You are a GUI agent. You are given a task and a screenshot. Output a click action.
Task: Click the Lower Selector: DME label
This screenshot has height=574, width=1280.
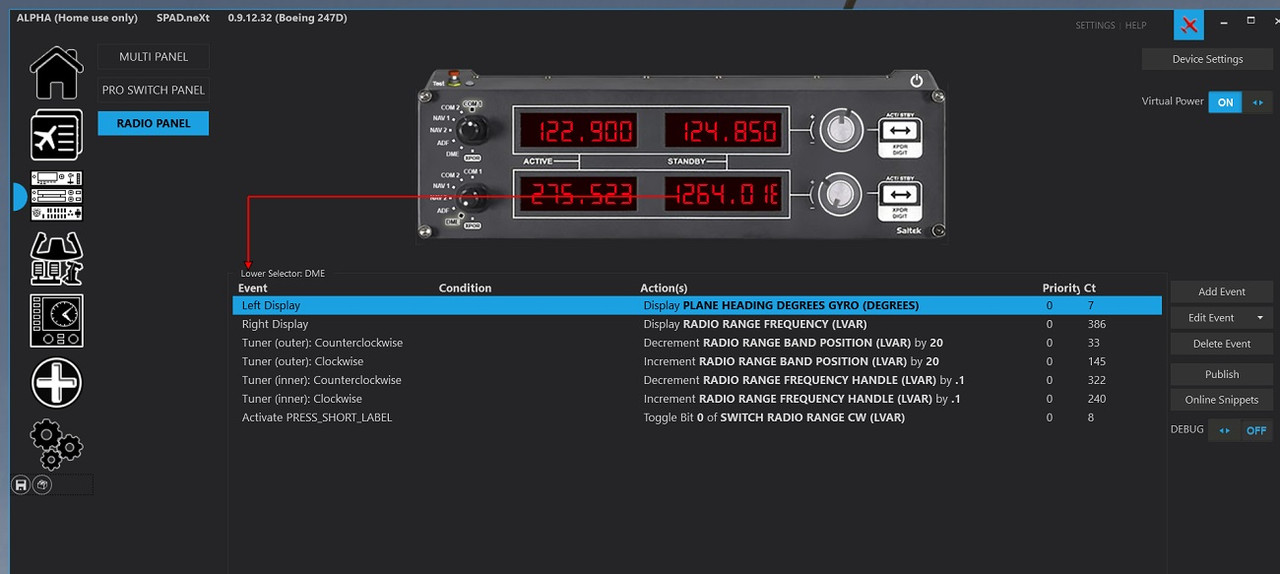tap(282, 273)
